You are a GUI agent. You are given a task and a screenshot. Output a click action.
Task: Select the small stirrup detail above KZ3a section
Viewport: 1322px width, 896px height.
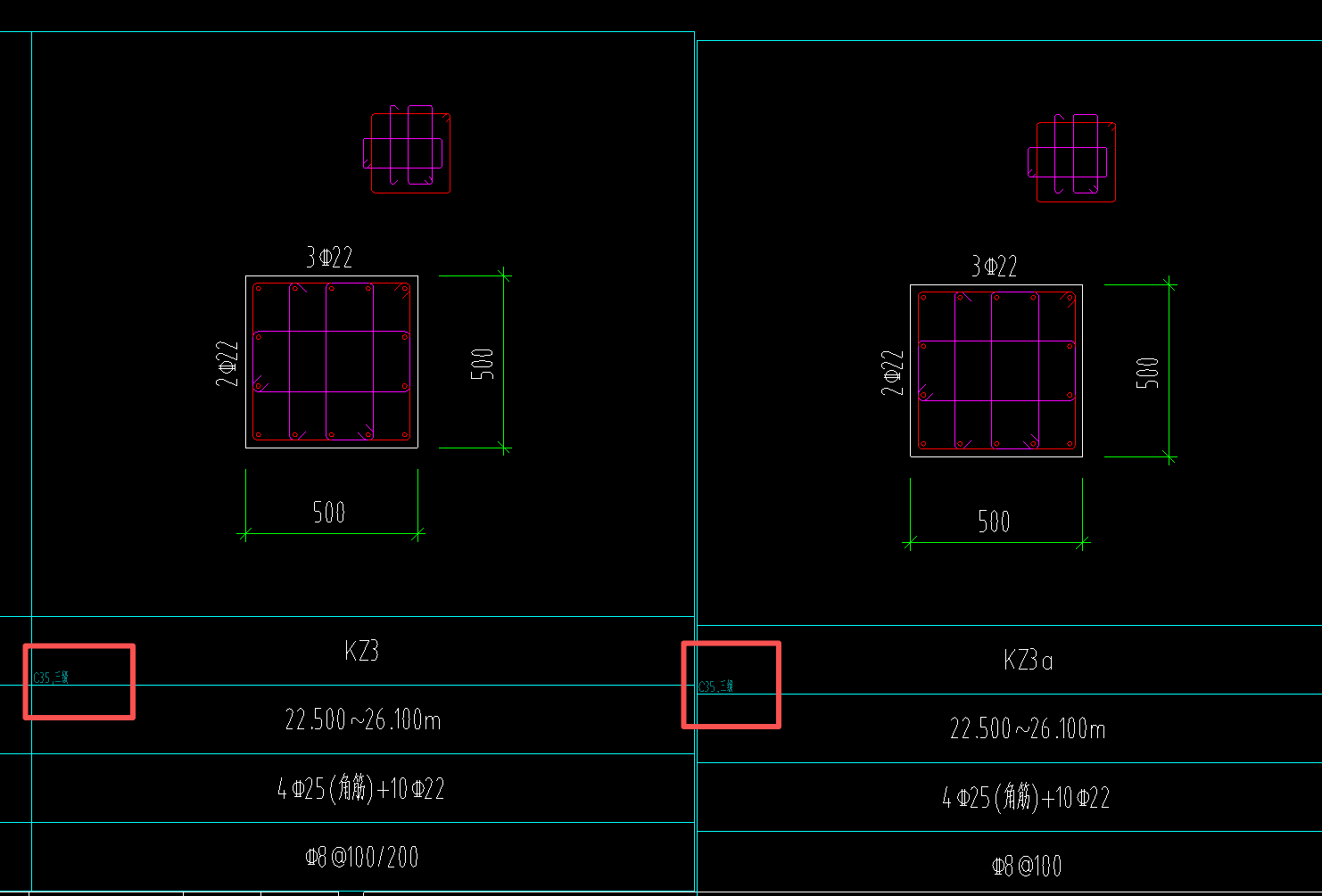pyautogui.click(x=1071, y=158)
